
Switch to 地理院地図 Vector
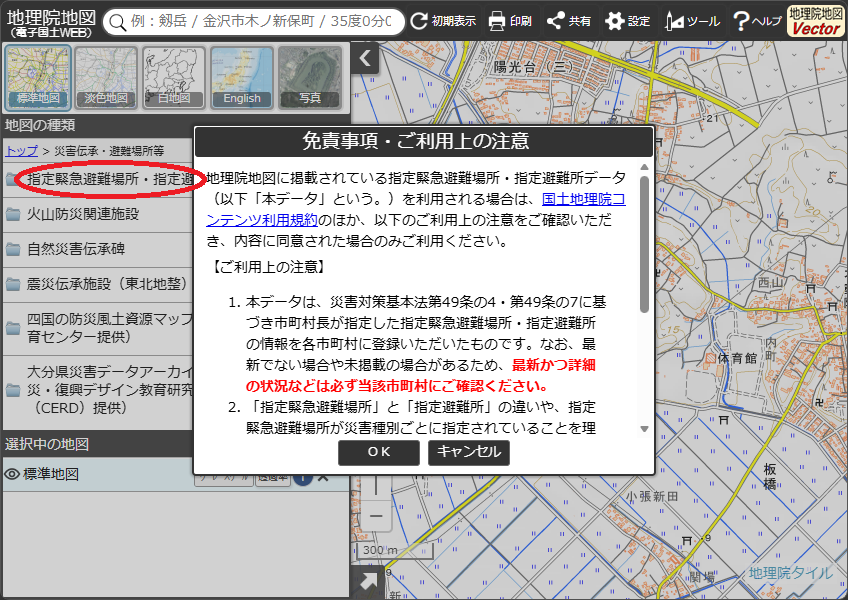816,21
